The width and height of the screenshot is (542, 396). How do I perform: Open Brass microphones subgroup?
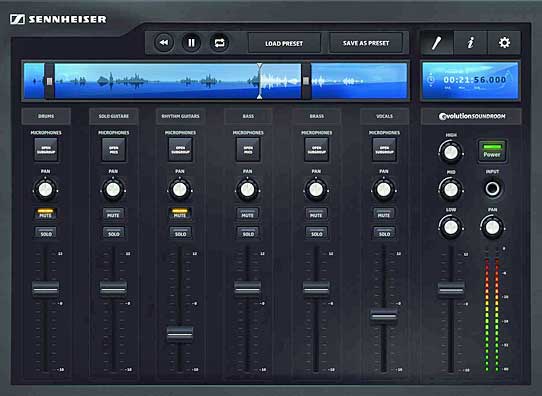coord(316,150)
